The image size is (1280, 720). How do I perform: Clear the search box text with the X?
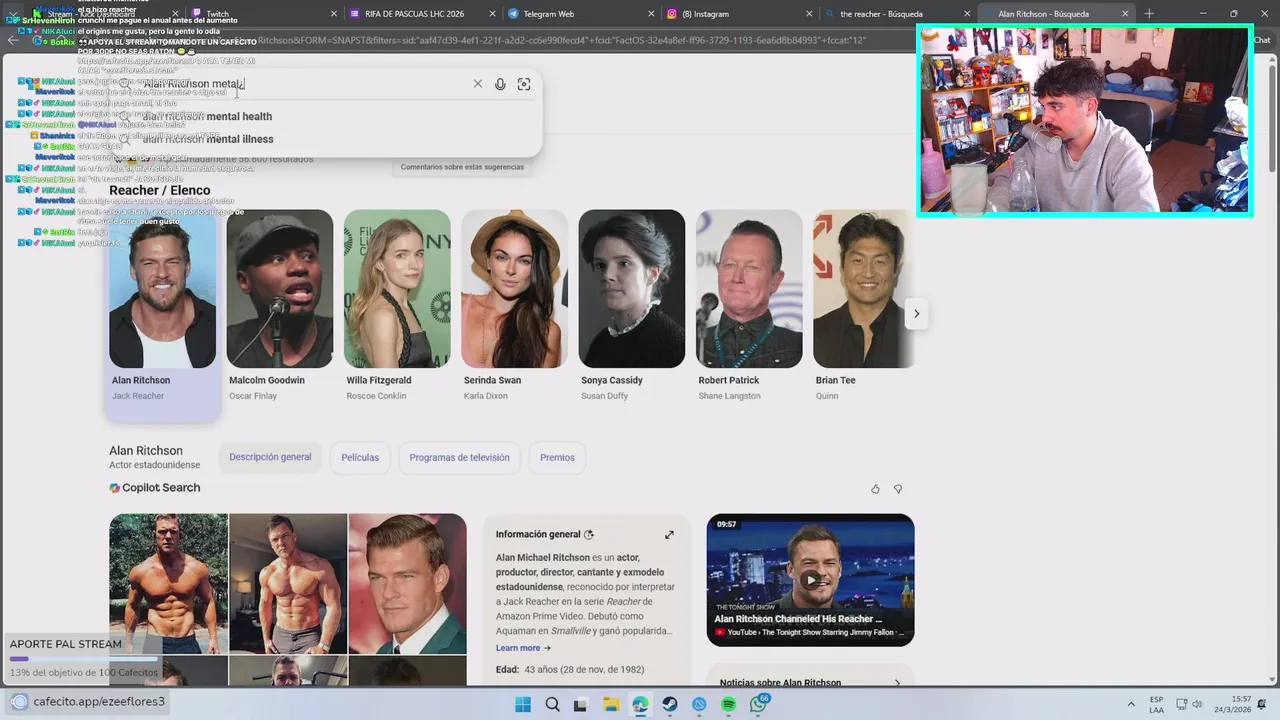pyautogui.click(x=478, y=84)
